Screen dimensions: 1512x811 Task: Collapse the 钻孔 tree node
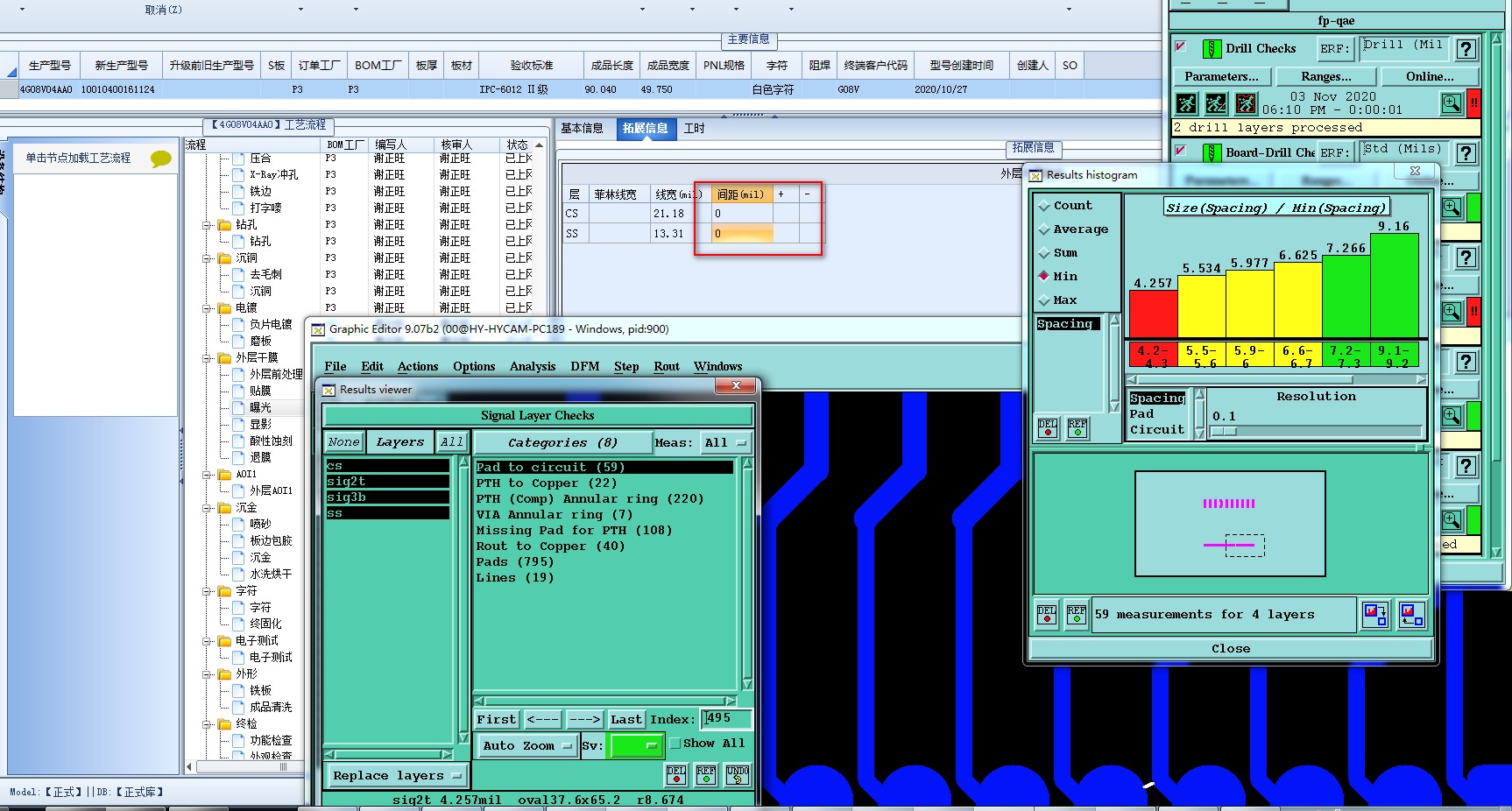(x=208, y=225)
